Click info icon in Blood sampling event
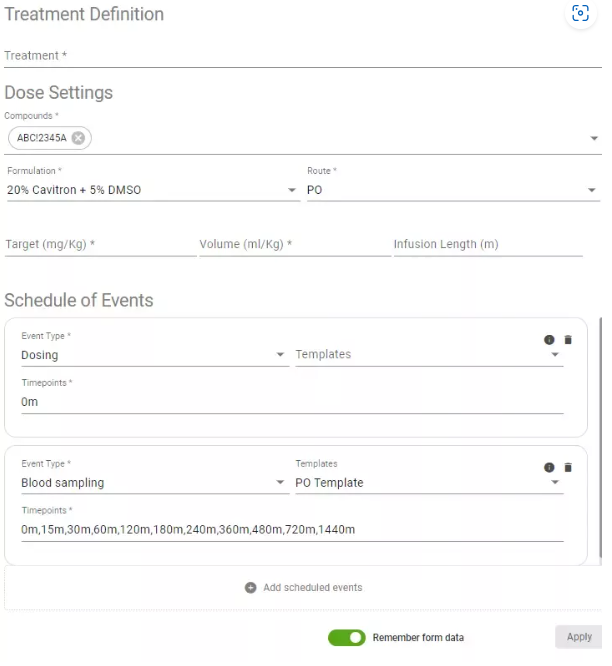 549,467
